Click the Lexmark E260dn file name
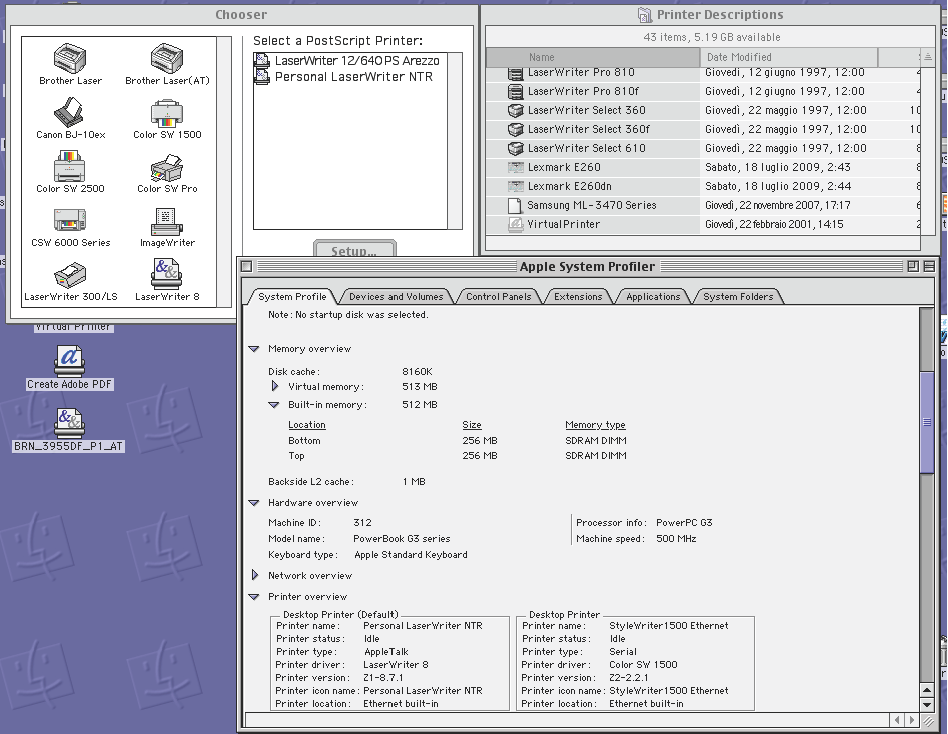Screen dimensions: 948x734 pyautogui.click(x=570, y=186)
